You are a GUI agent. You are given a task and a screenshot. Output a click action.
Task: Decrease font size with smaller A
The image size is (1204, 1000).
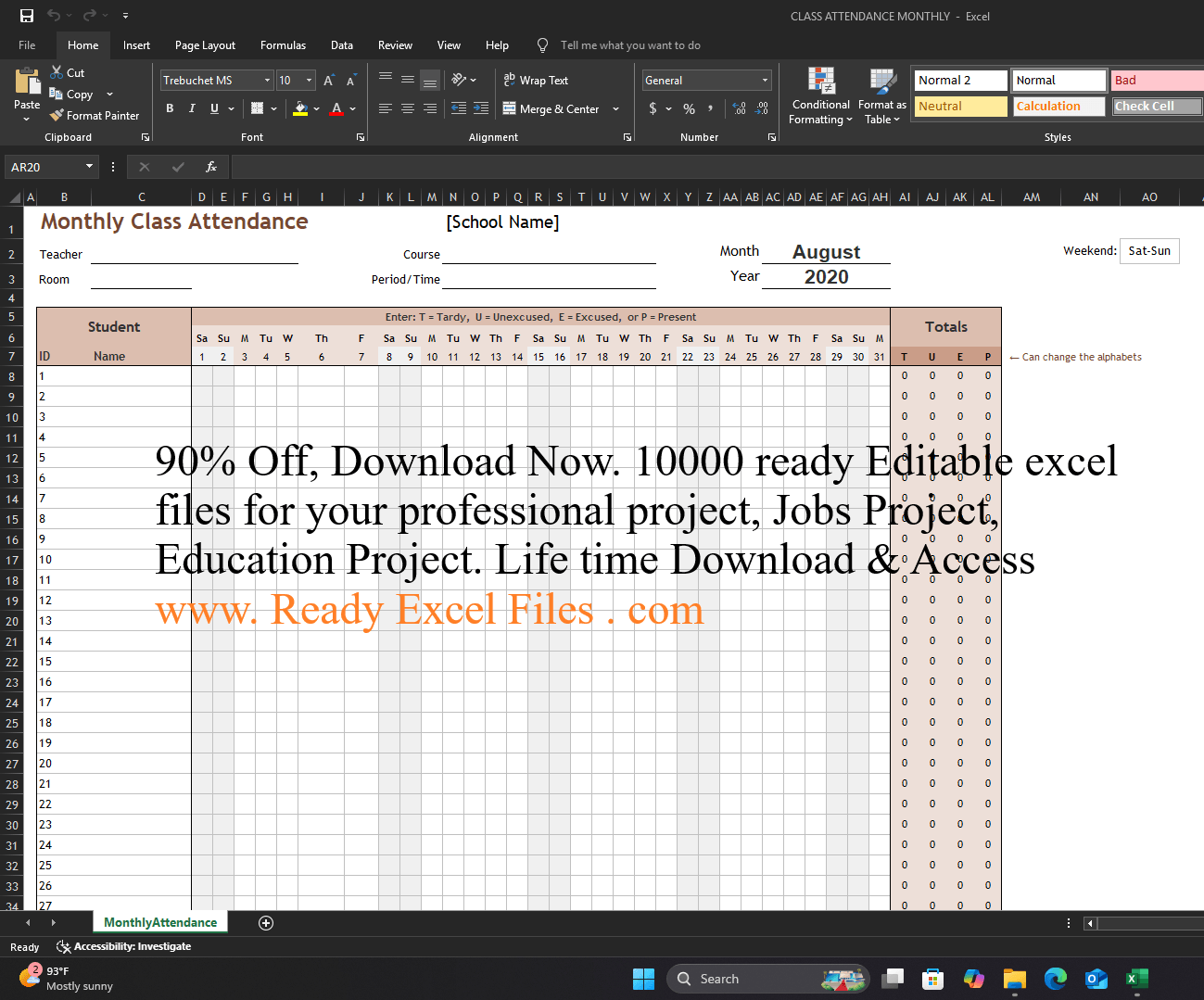[351, 81]
